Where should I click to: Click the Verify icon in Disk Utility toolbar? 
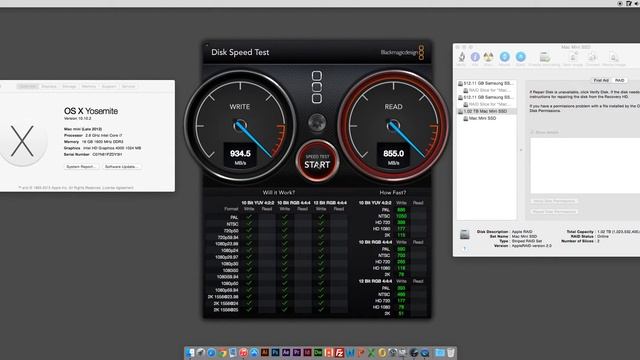[x=462, y=59]
